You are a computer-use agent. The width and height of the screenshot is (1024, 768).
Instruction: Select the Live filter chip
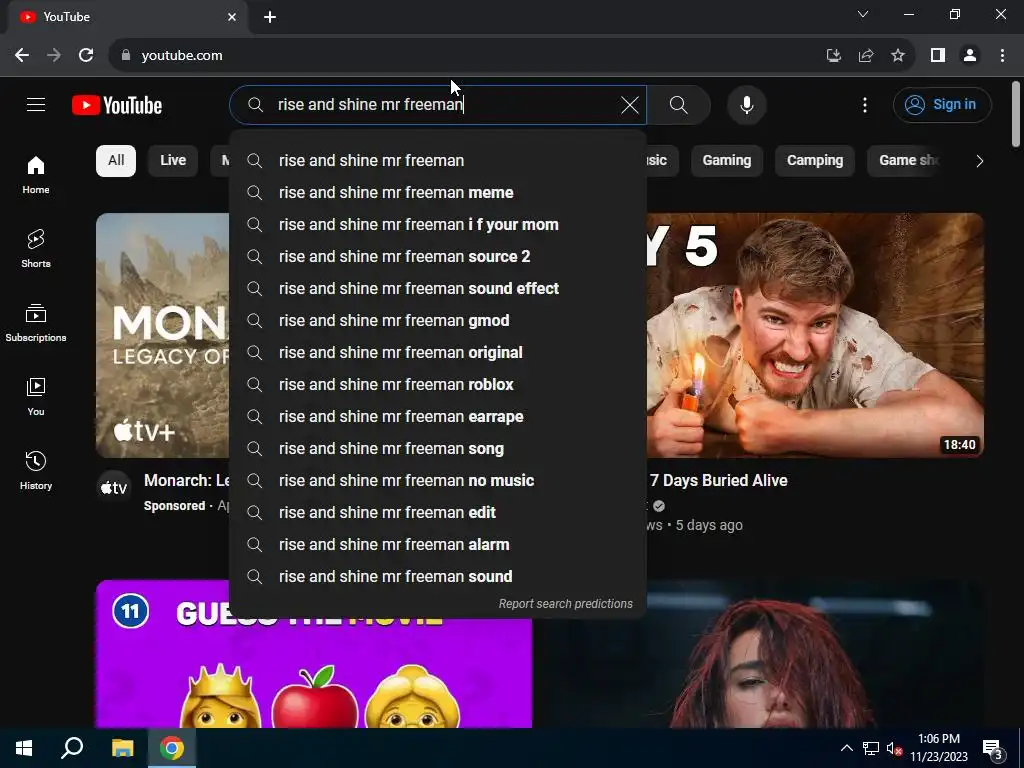[173, 161]
